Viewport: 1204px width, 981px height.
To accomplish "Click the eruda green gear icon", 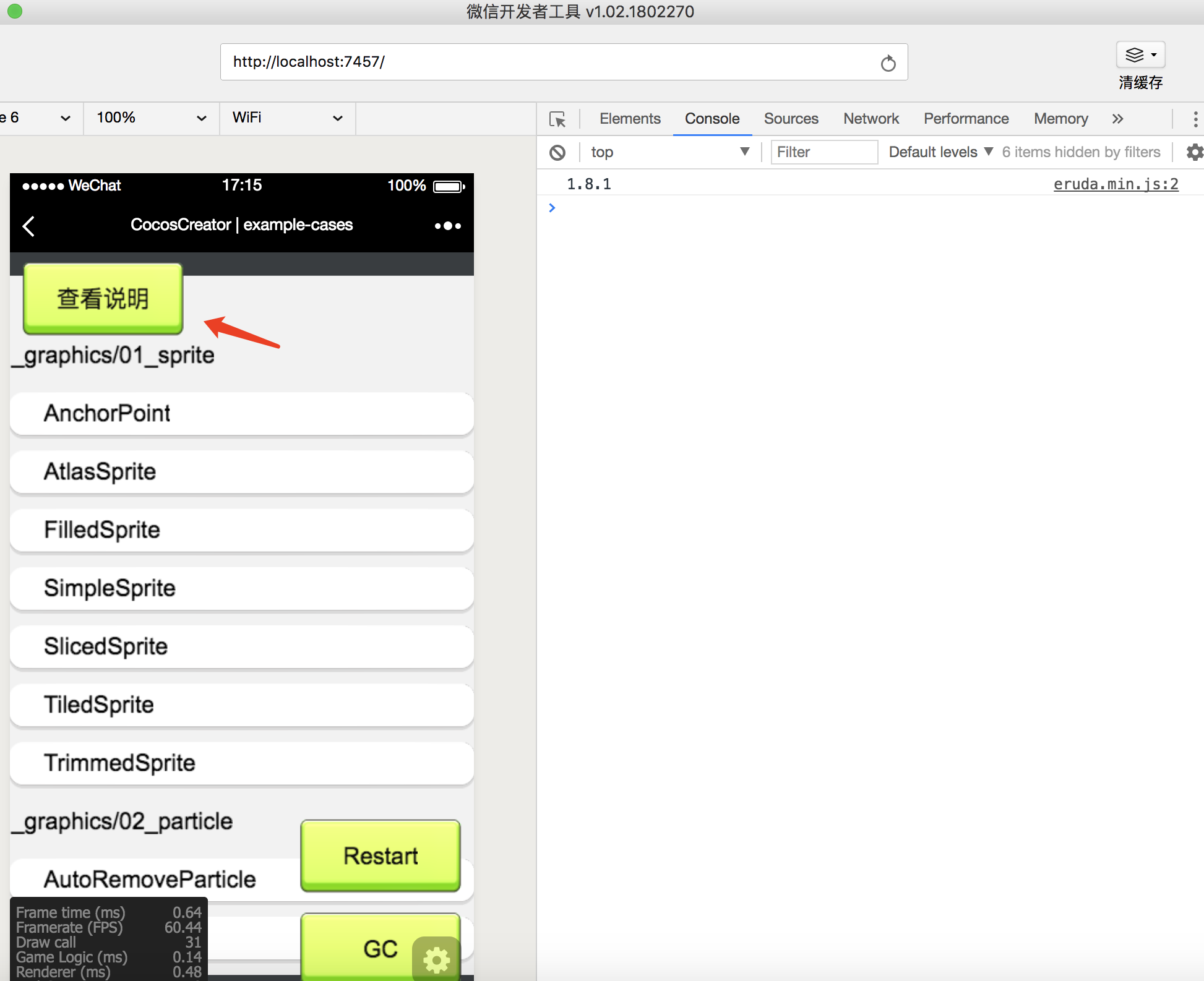I will pyautogui.click(x=436, y=959).
